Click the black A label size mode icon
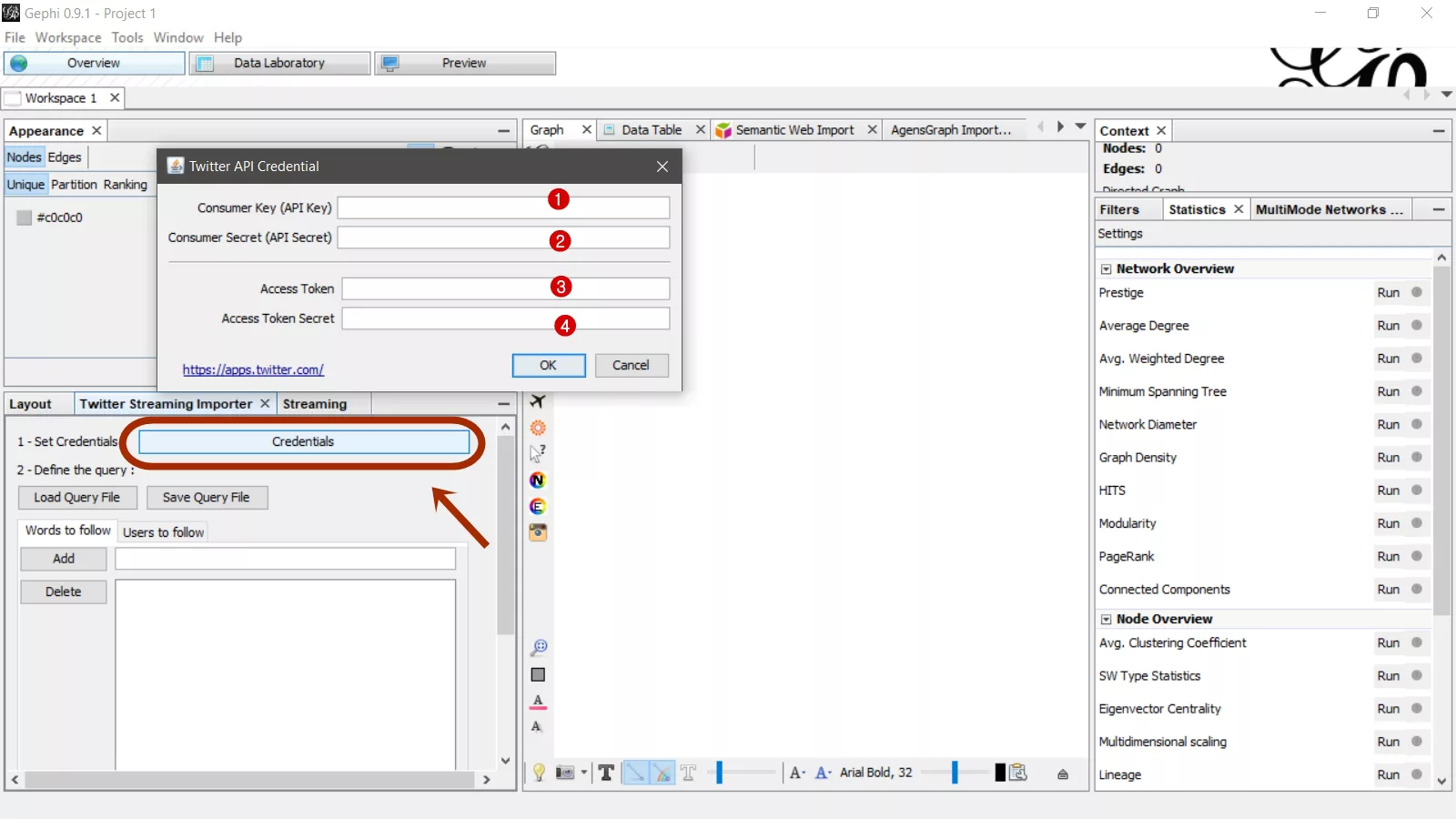The image size is (1456, 819). 797,773
